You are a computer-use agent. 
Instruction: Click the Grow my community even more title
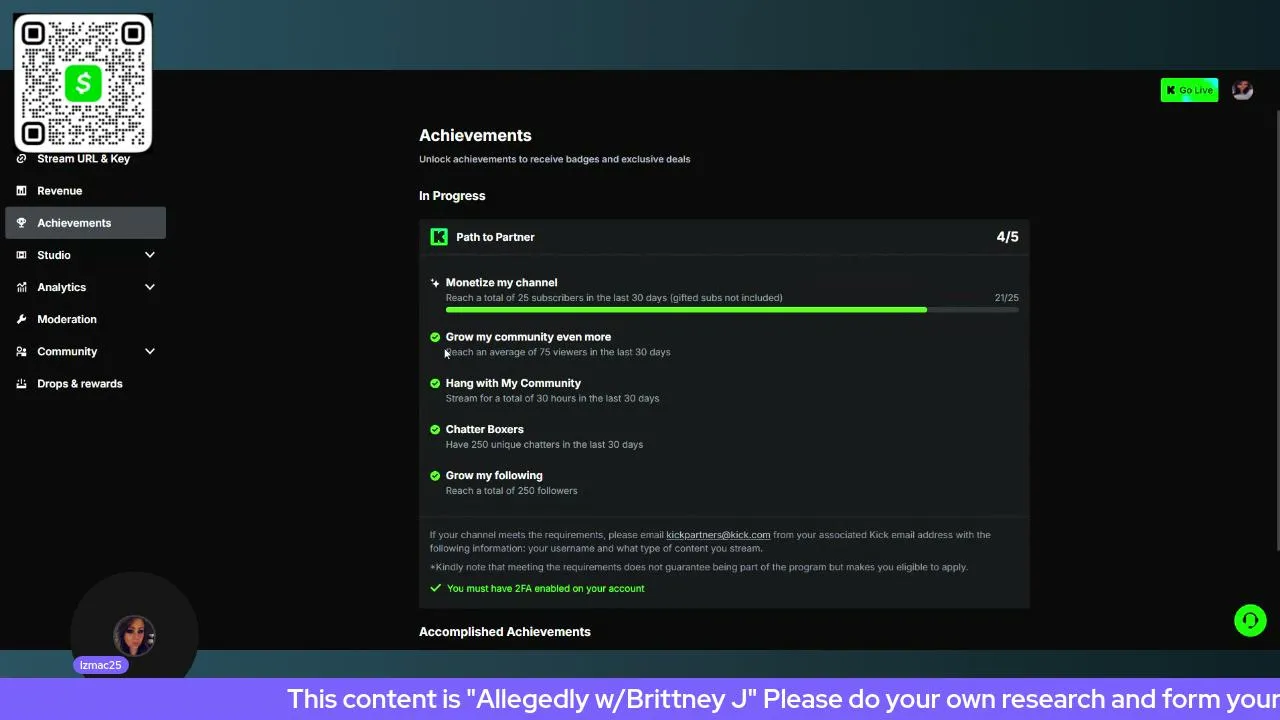(528, 337)
